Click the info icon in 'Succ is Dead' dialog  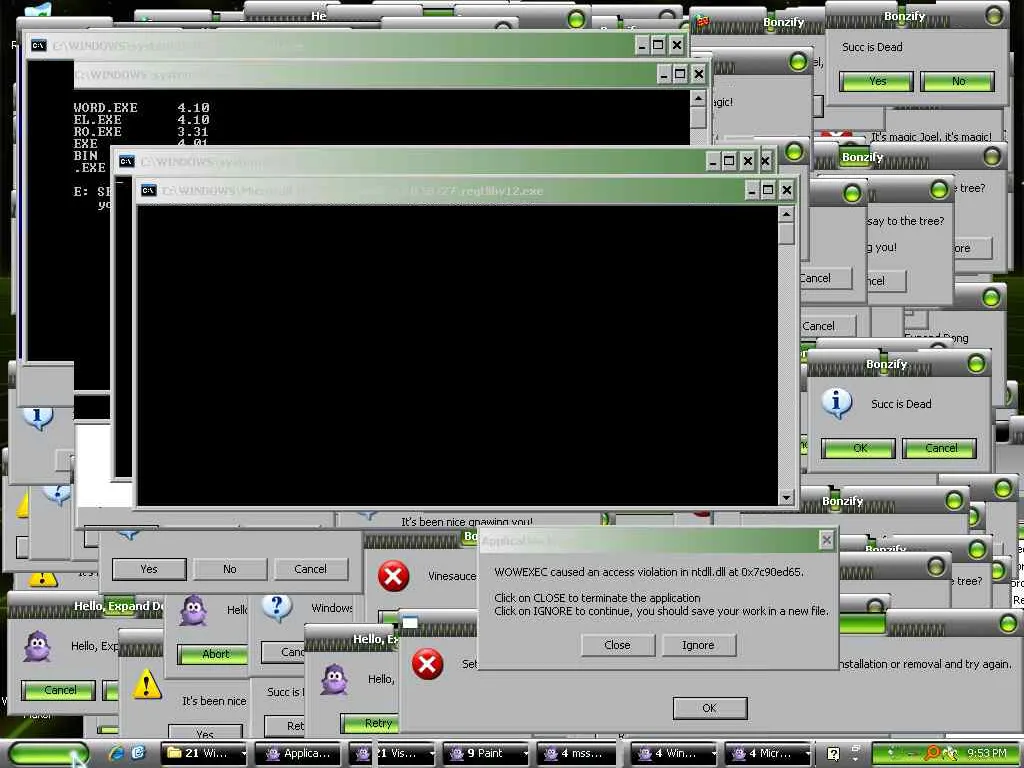tap(837, 402)
